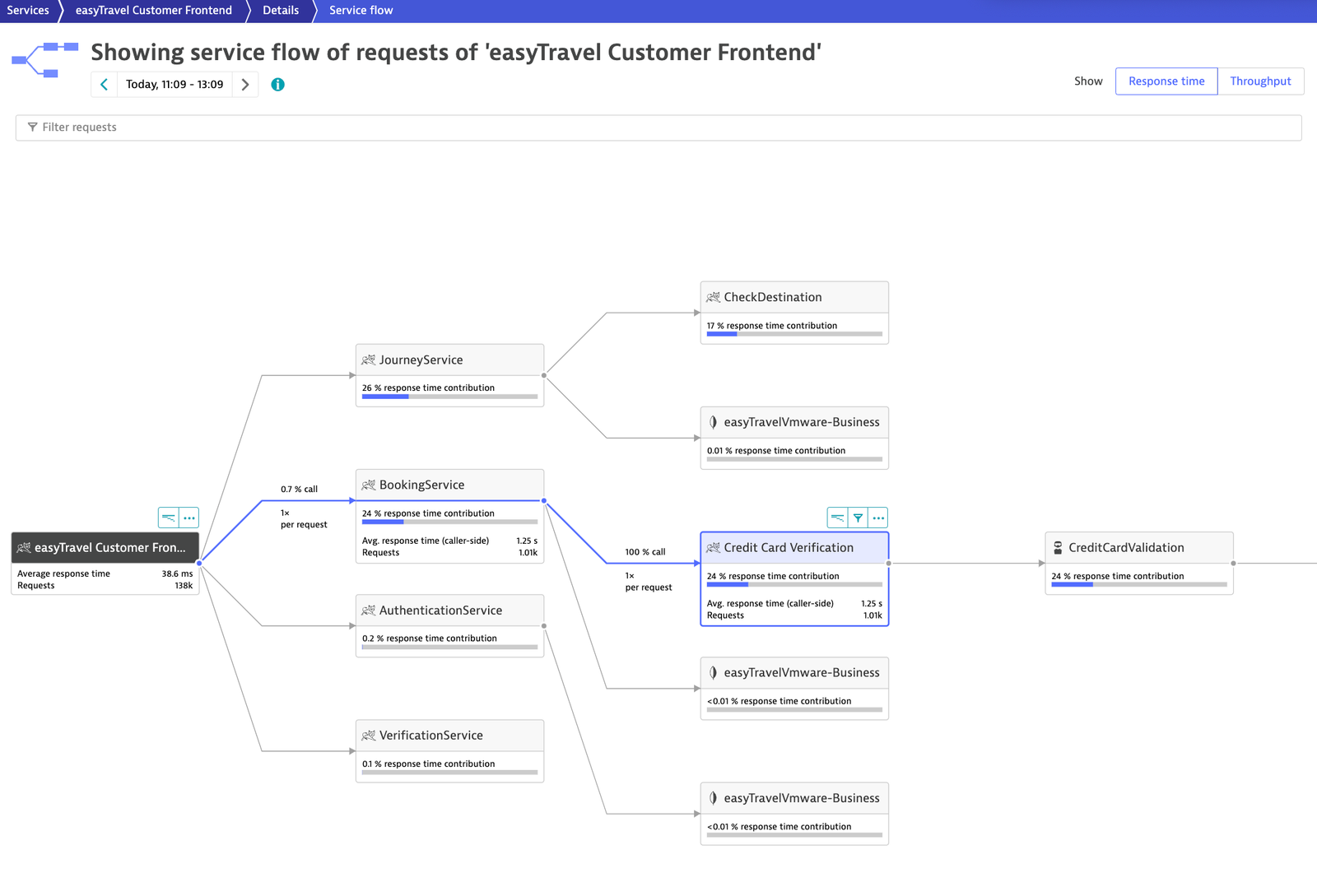The height and width of the screenshot is (896, 1317).
Task: Click the service flow diagram icon
Action: point(44,59)
